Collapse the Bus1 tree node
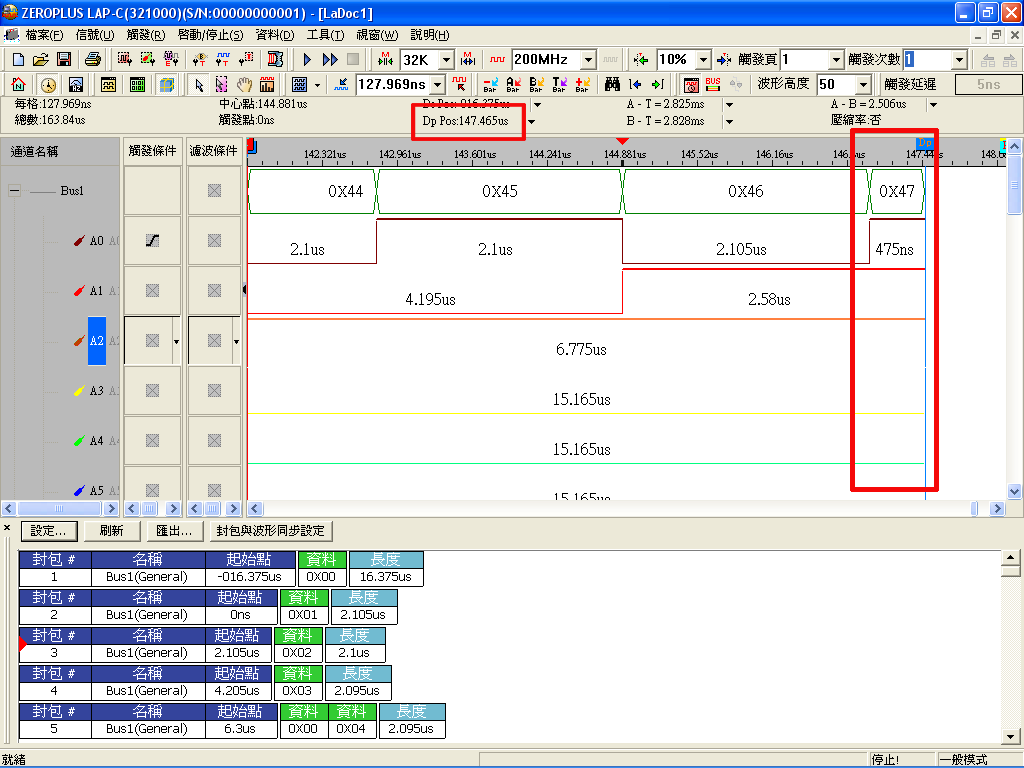This screenshot has height=768, width=1024. (14, 191)
